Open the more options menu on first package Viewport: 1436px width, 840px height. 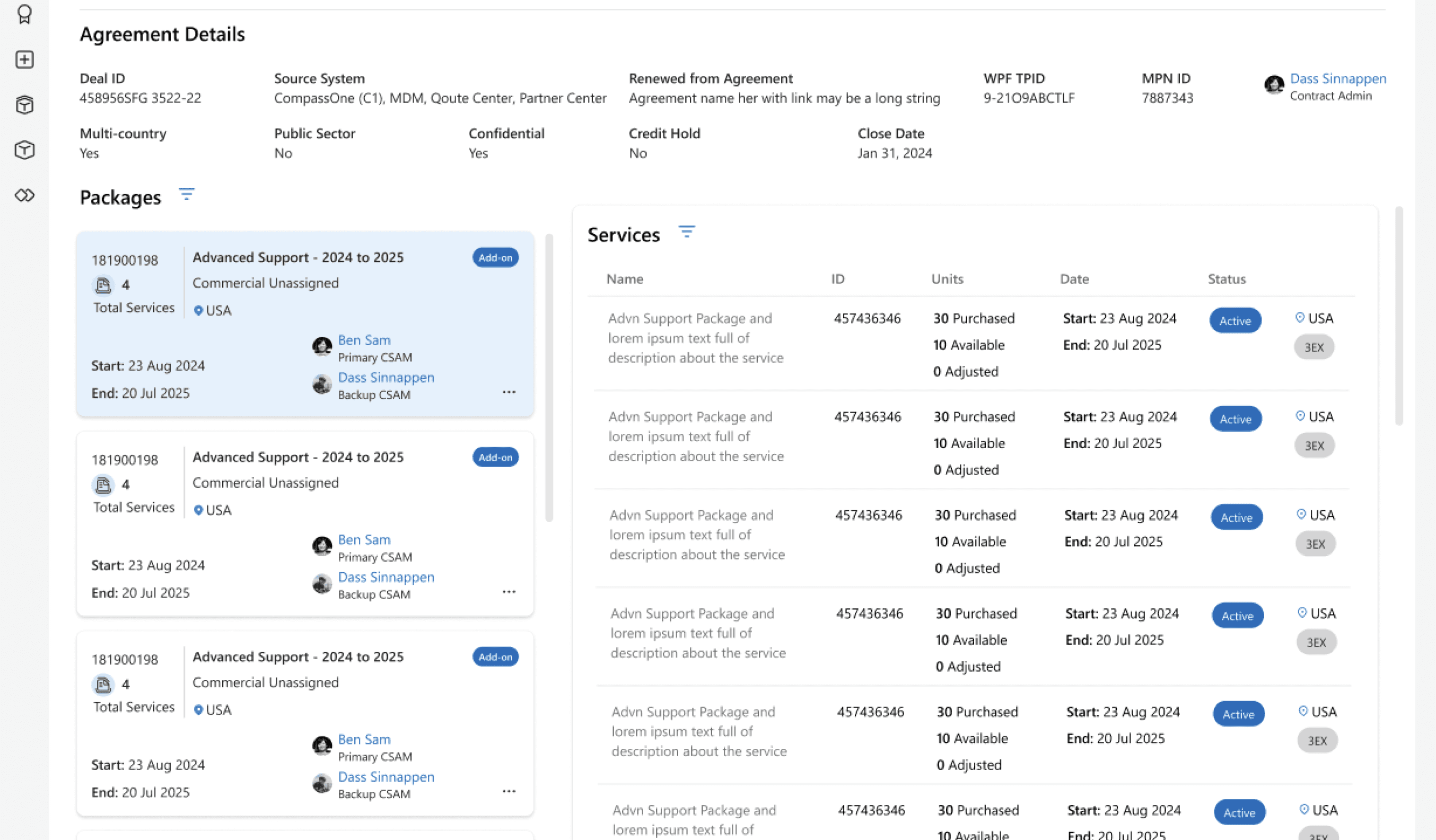pos(509,392)
